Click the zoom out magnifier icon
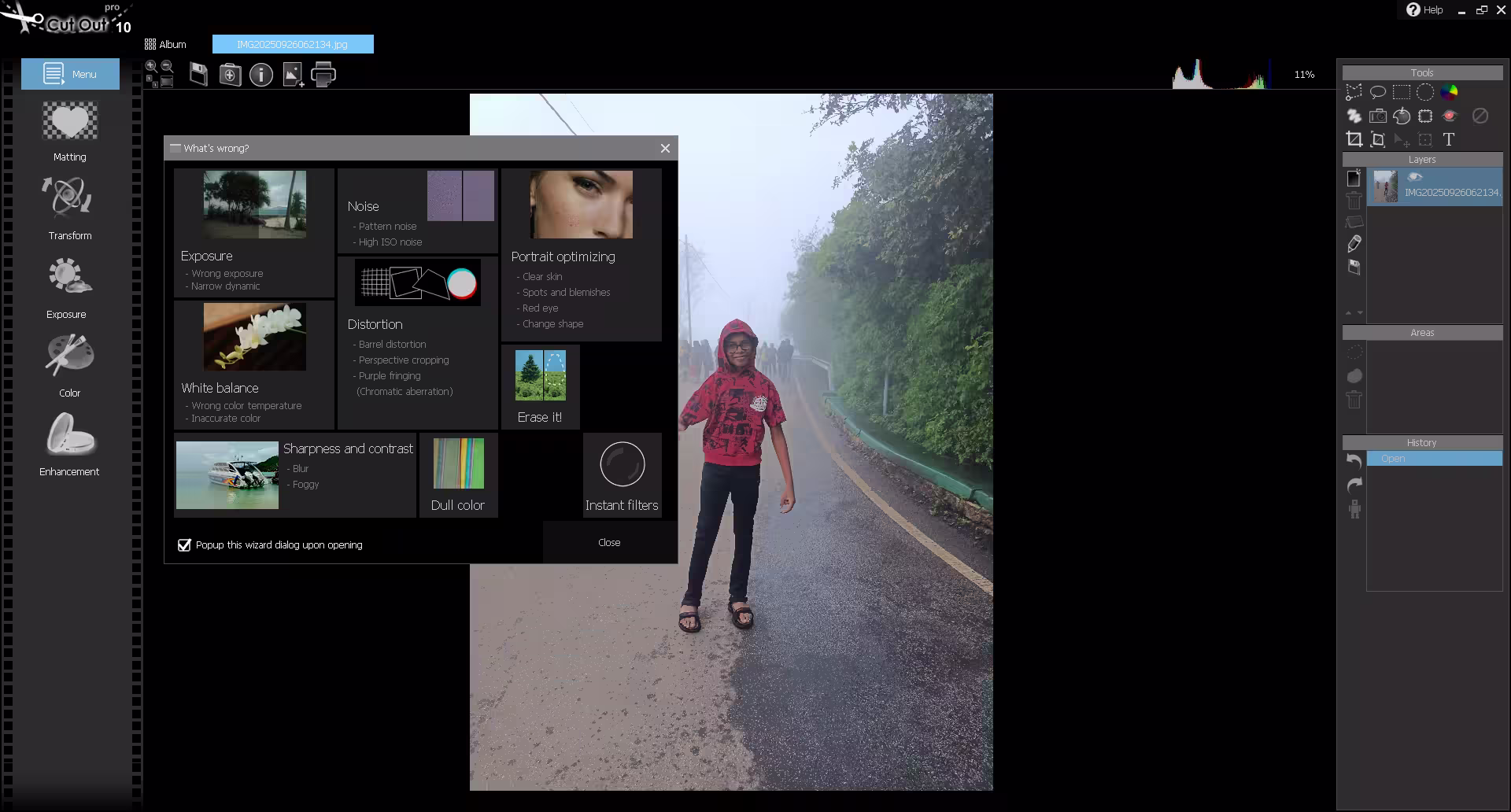The height and width of the screenshot is (812, 1511). (167, 67)
